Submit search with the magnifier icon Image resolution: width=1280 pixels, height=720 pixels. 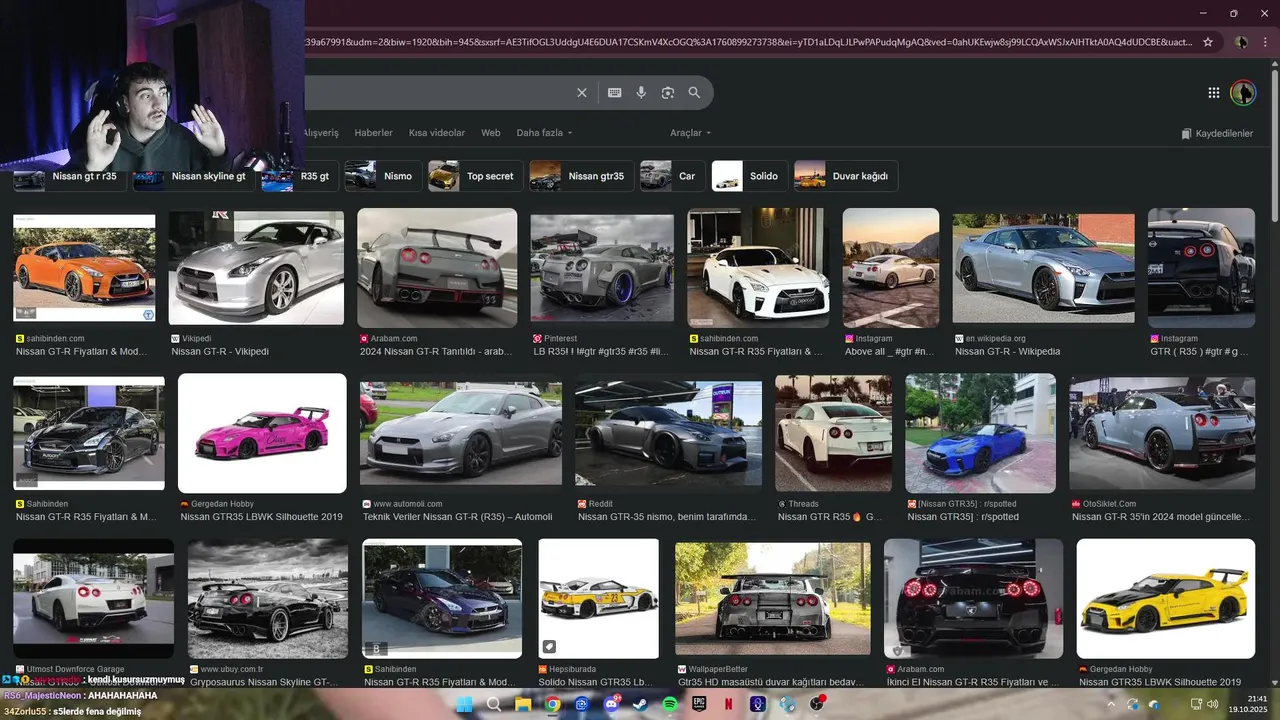click(x=694, y=93)
